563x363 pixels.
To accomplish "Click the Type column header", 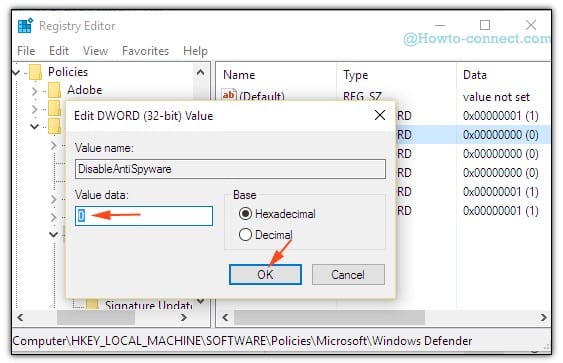I will [x=355, y=75].
